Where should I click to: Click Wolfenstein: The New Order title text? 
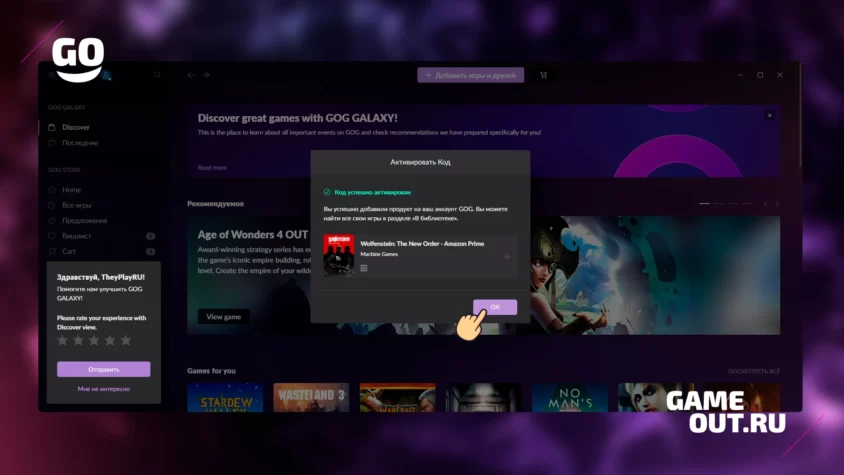(422, 244)
